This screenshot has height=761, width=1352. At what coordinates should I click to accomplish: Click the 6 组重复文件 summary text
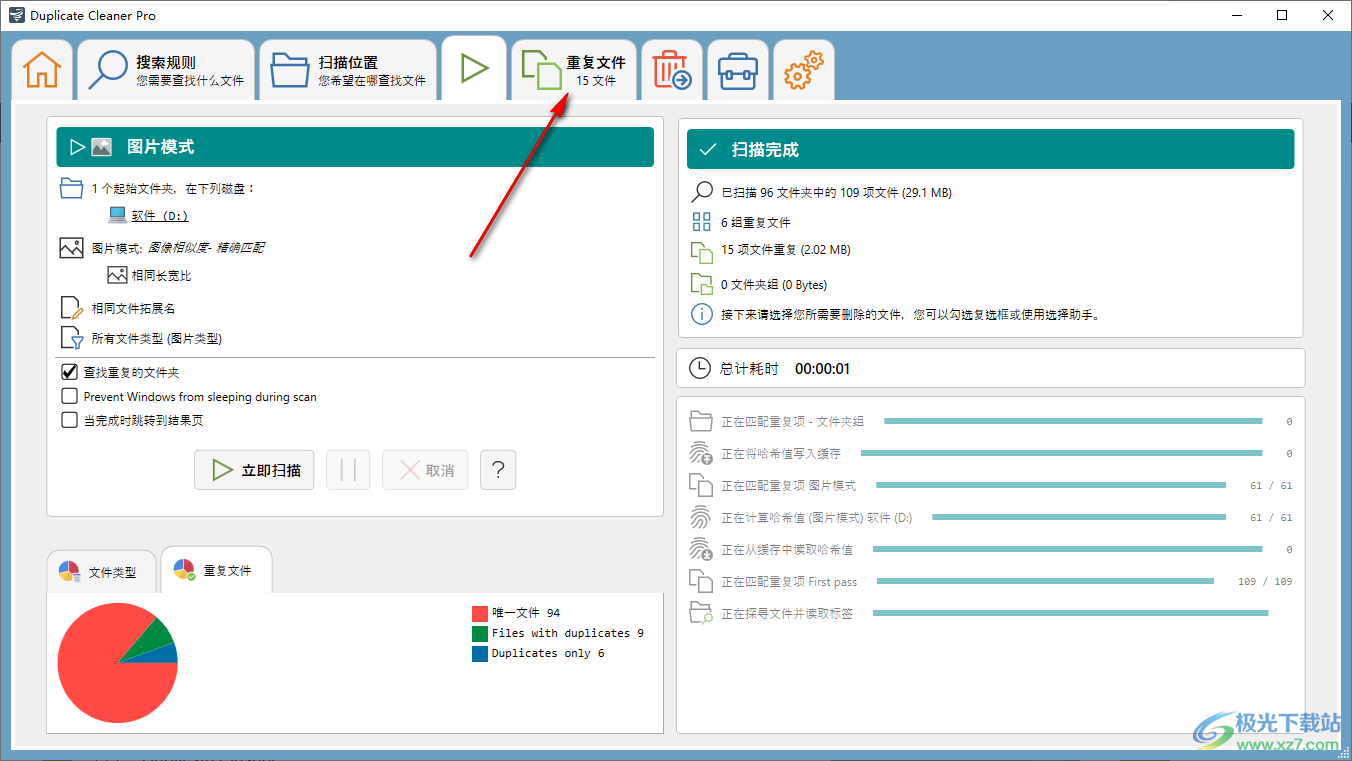[x=756, y=222]
